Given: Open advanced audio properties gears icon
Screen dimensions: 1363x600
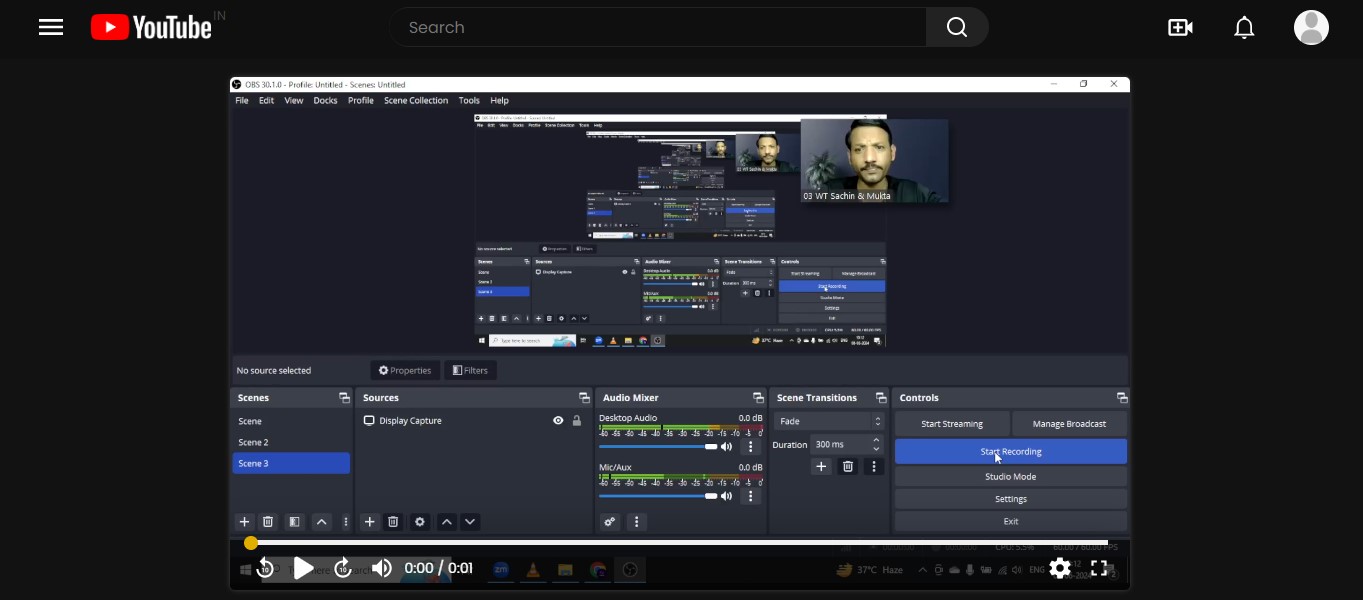Looking at the screenshot, I should (x=610, y=522).
